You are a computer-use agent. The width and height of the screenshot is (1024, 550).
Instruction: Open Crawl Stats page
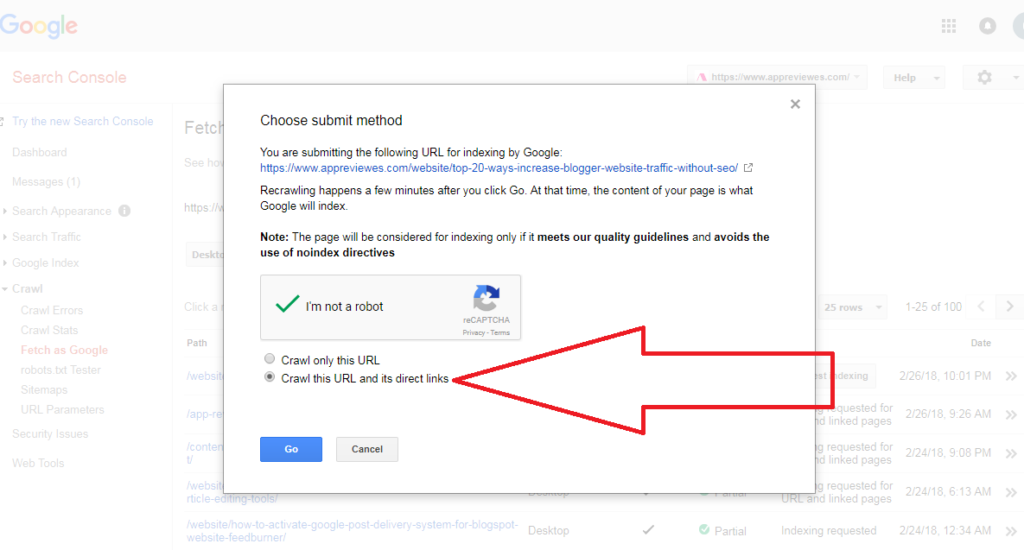point(49,330)
